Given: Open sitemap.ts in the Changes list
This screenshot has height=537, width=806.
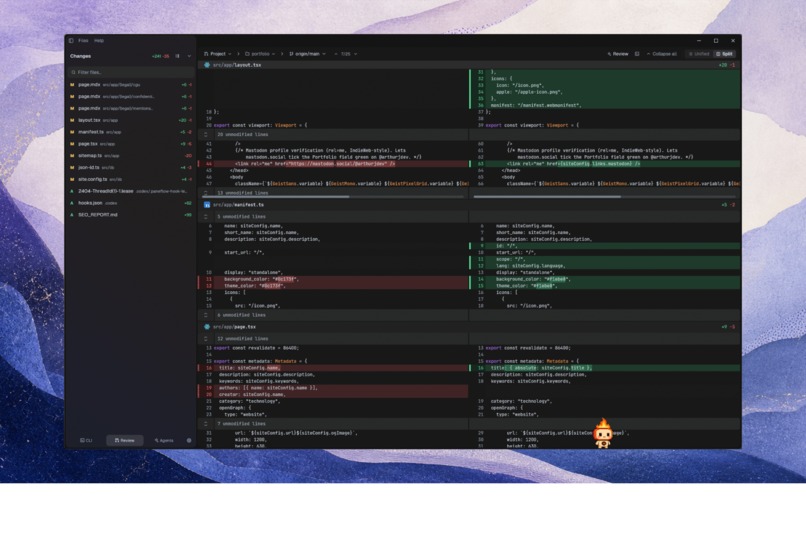Looking at the screenshot, I should coord(131,156).
